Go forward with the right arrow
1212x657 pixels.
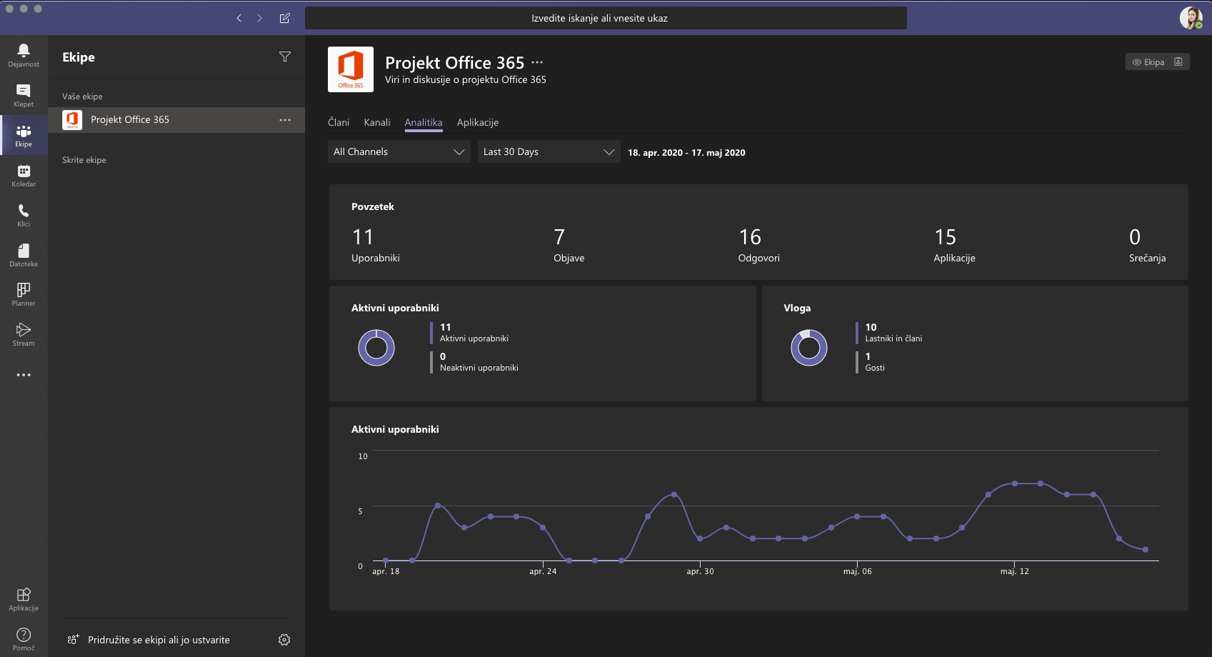260,18
